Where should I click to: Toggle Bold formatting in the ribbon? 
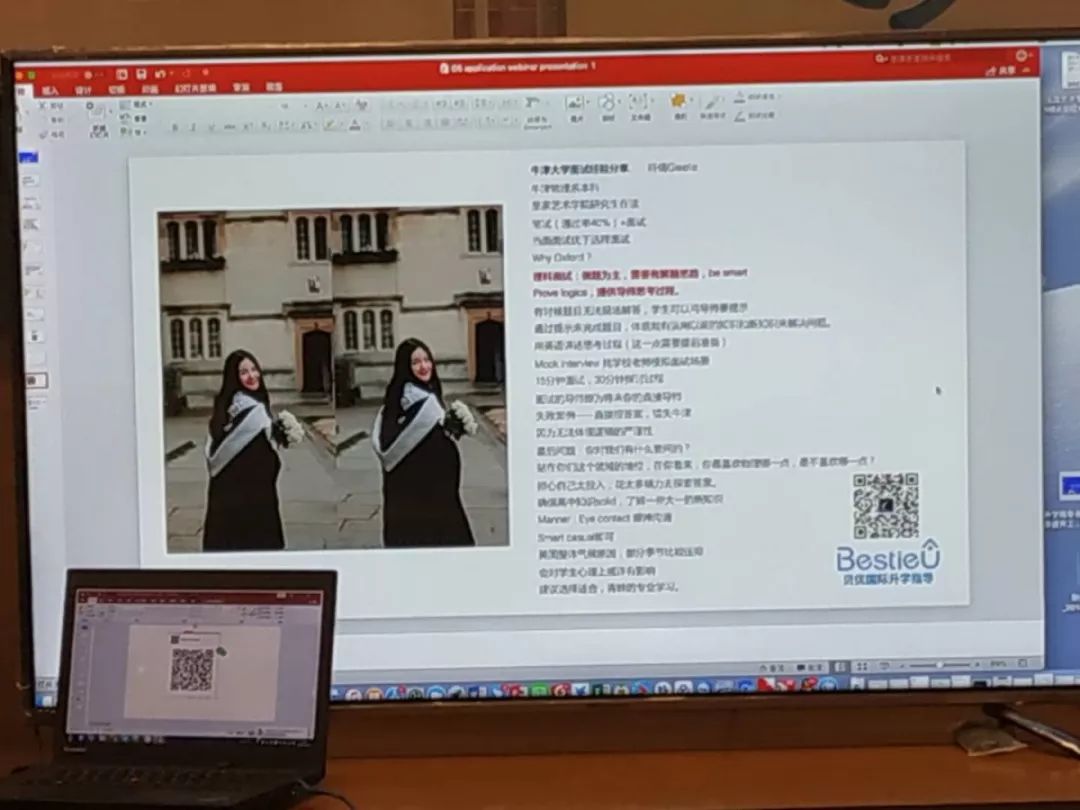click(x=175, y=127)
